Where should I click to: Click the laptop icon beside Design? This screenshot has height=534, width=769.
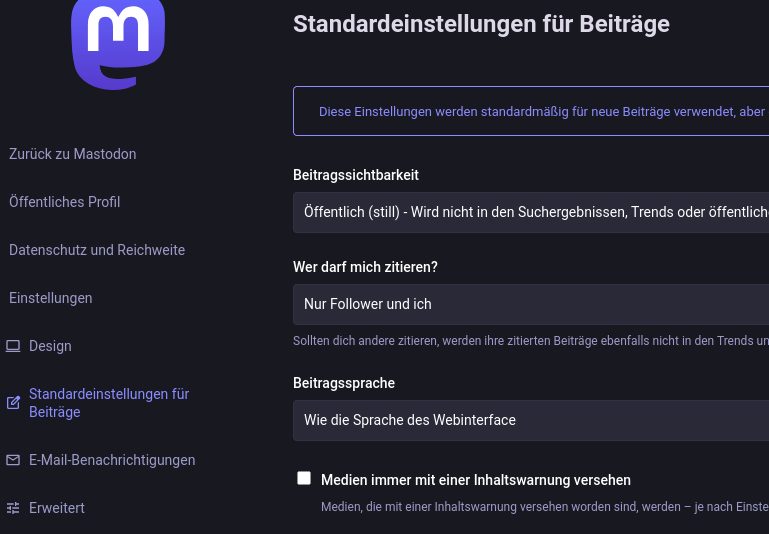click(13, 346)
